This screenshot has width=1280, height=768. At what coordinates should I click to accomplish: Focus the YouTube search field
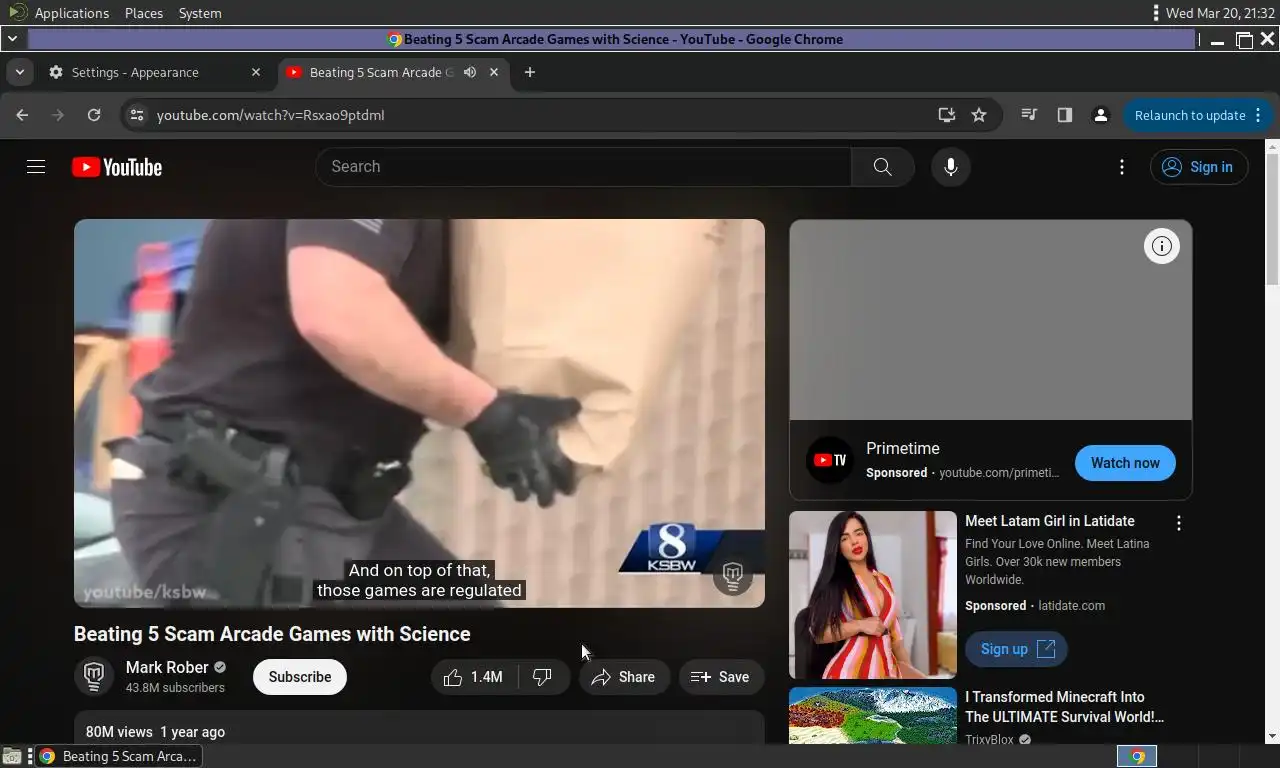(584, 167)
